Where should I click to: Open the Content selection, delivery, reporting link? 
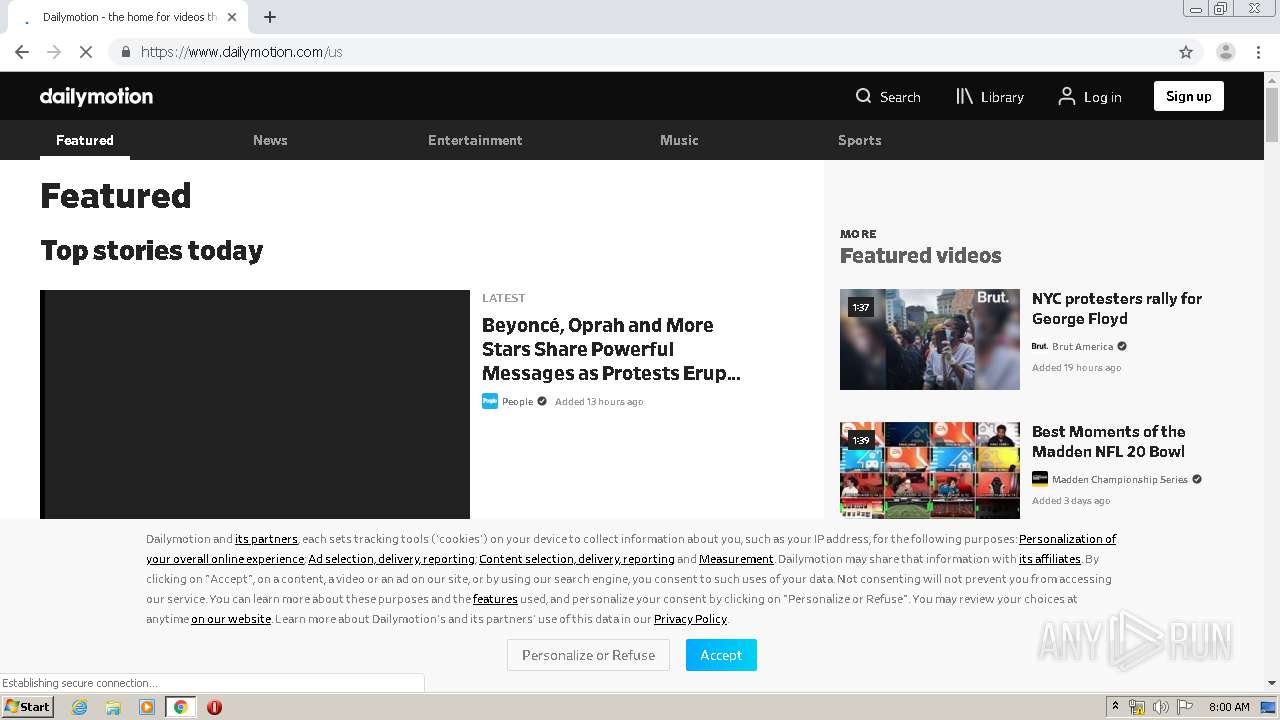[x=577, y=559]
